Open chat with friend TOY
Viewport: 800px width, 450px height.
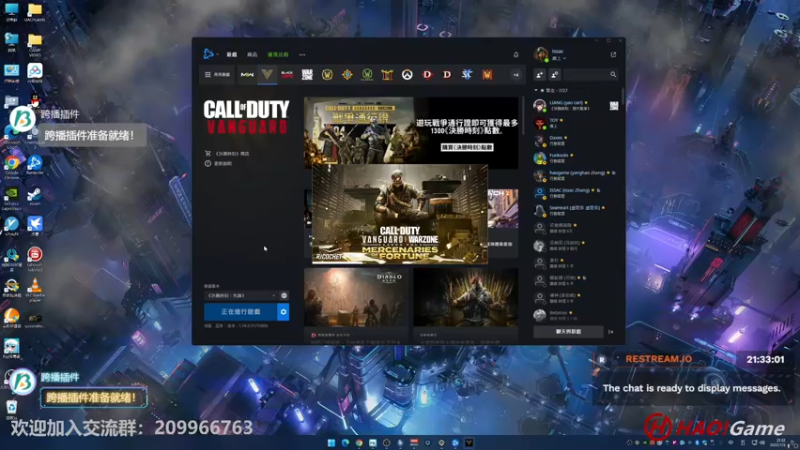[x=576, y=123]
